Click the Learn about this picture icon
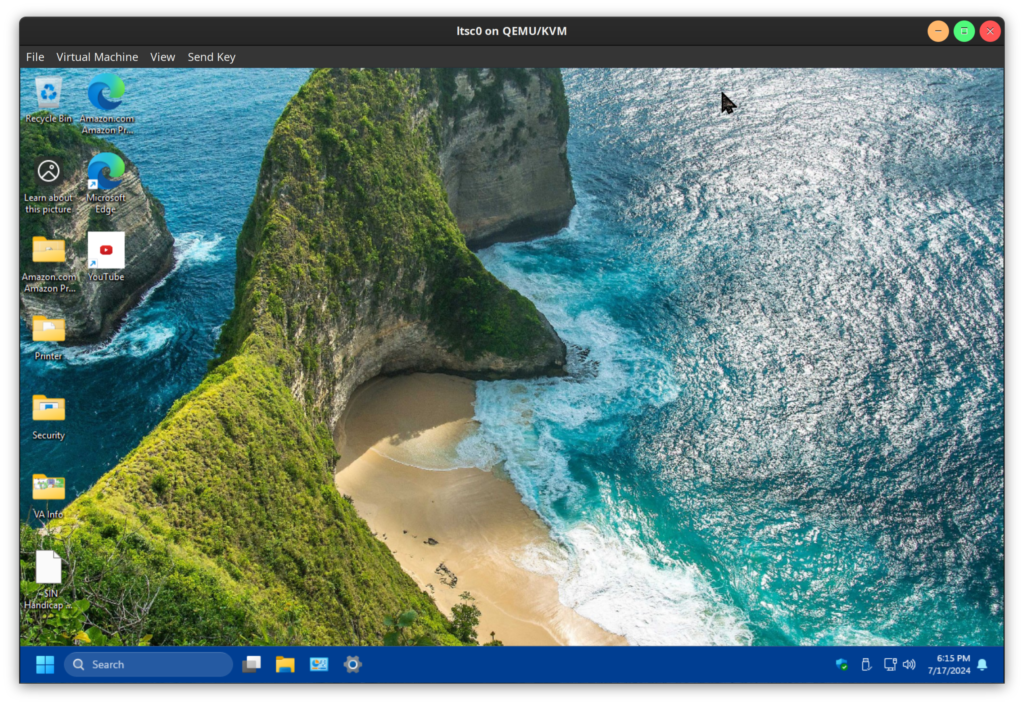 pos(48,172)
